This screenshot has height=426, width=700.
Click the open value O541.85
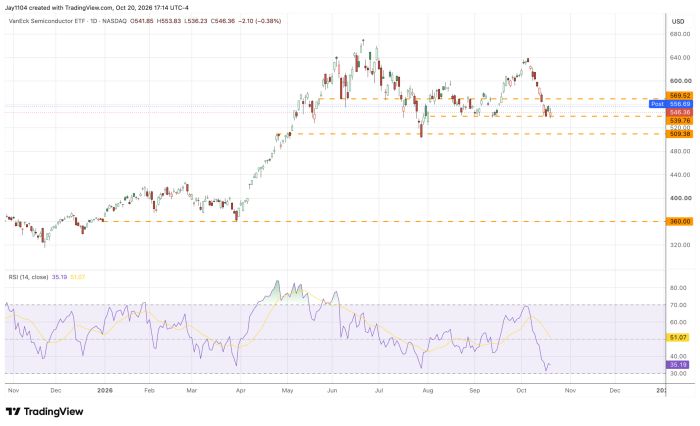tap(142, 21)
